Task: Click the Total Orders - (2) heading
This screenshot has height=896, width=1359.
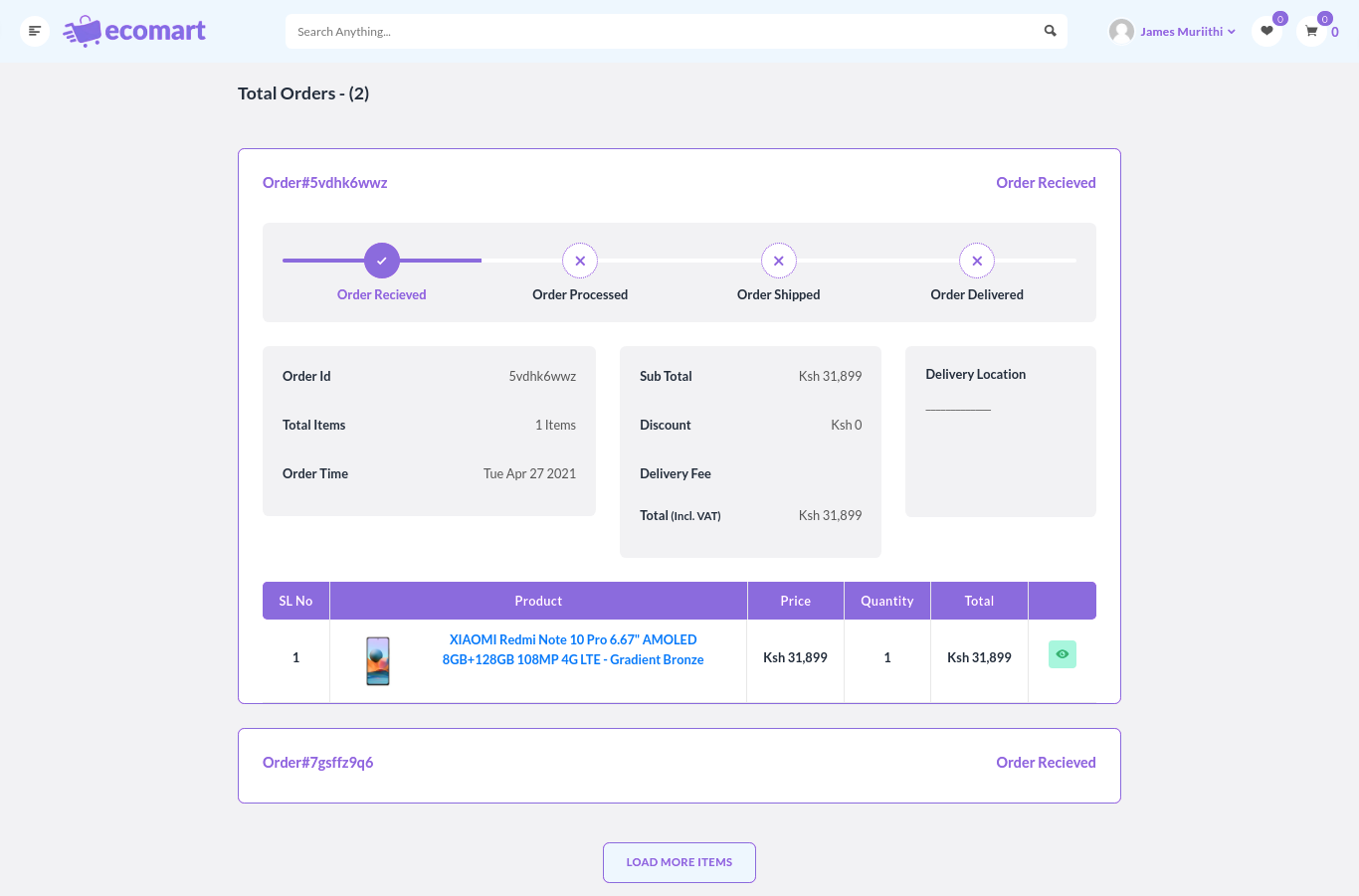Action: click(x=303, y=93)
